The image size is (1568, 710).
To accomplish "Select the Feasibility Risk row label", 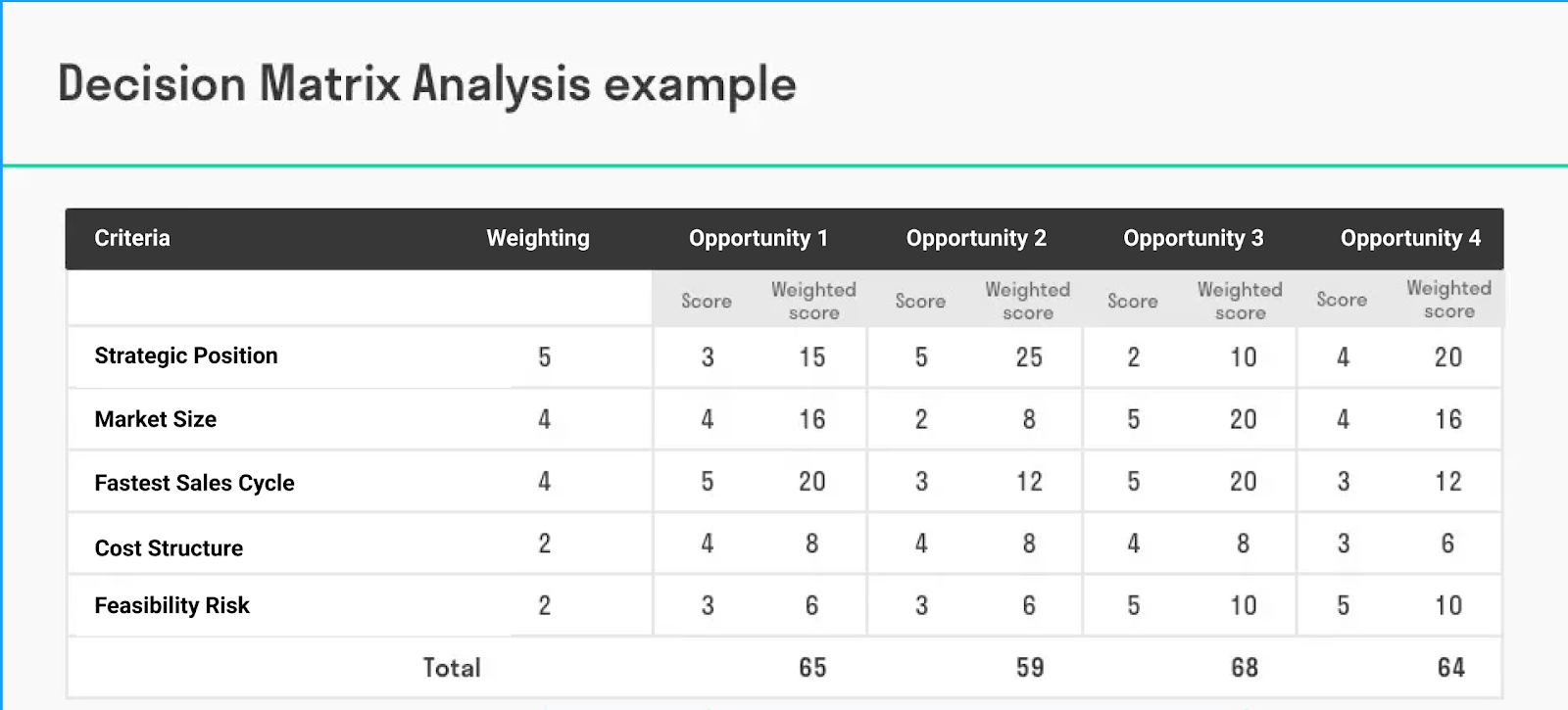I will coord(171,605).
